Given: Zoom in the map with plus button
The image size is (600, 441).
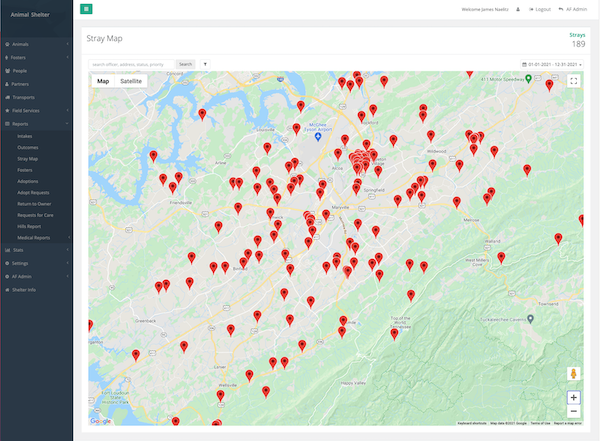Looking at the screenshot, I should (x=573, y=397).
